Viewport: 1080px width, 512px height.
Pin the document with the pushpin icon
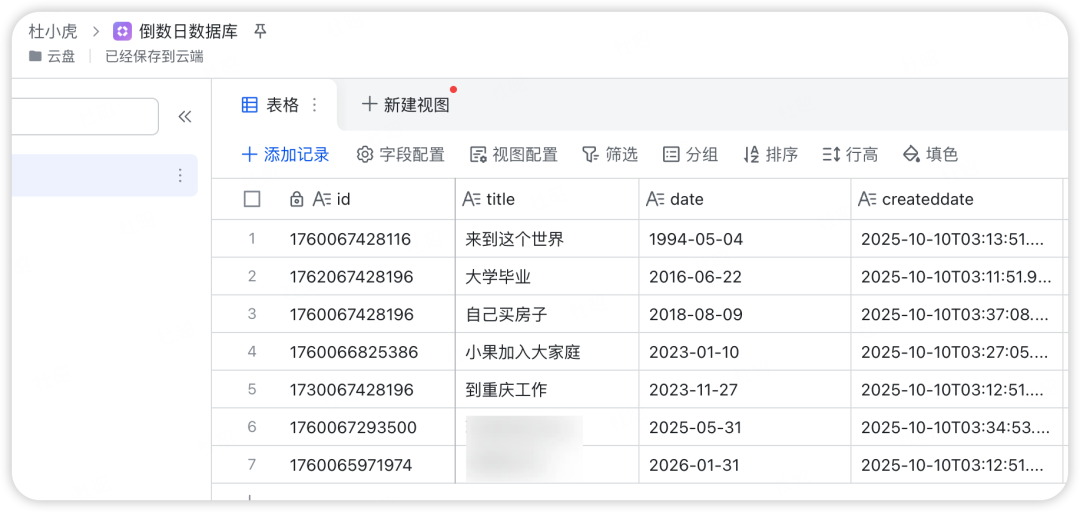[x=260, y=32]
